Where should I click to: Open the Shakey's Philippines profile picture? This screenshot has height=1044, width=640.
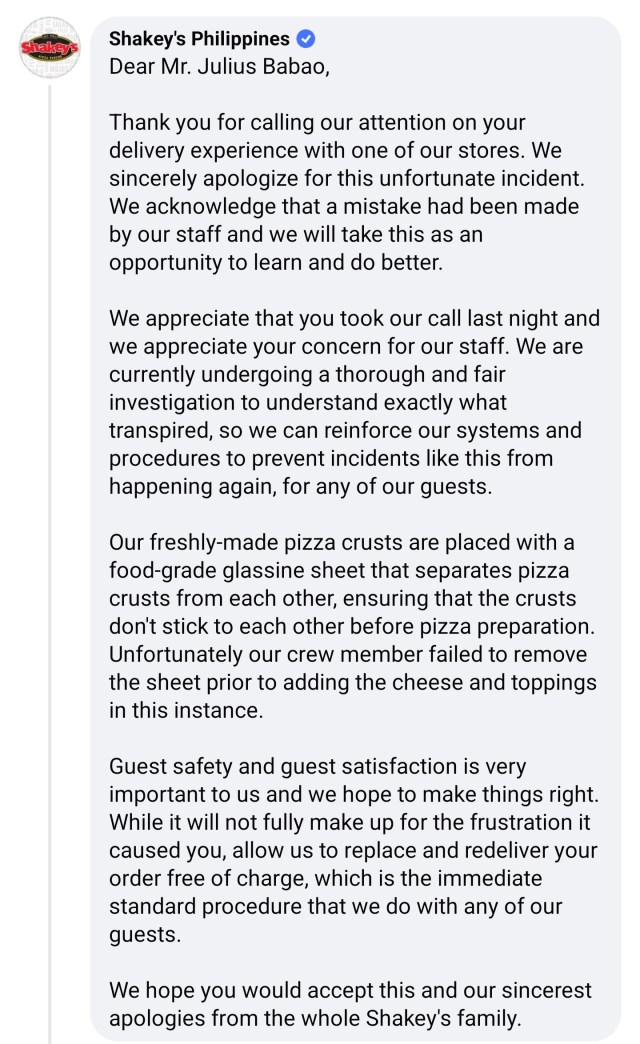tap(50, 49)
